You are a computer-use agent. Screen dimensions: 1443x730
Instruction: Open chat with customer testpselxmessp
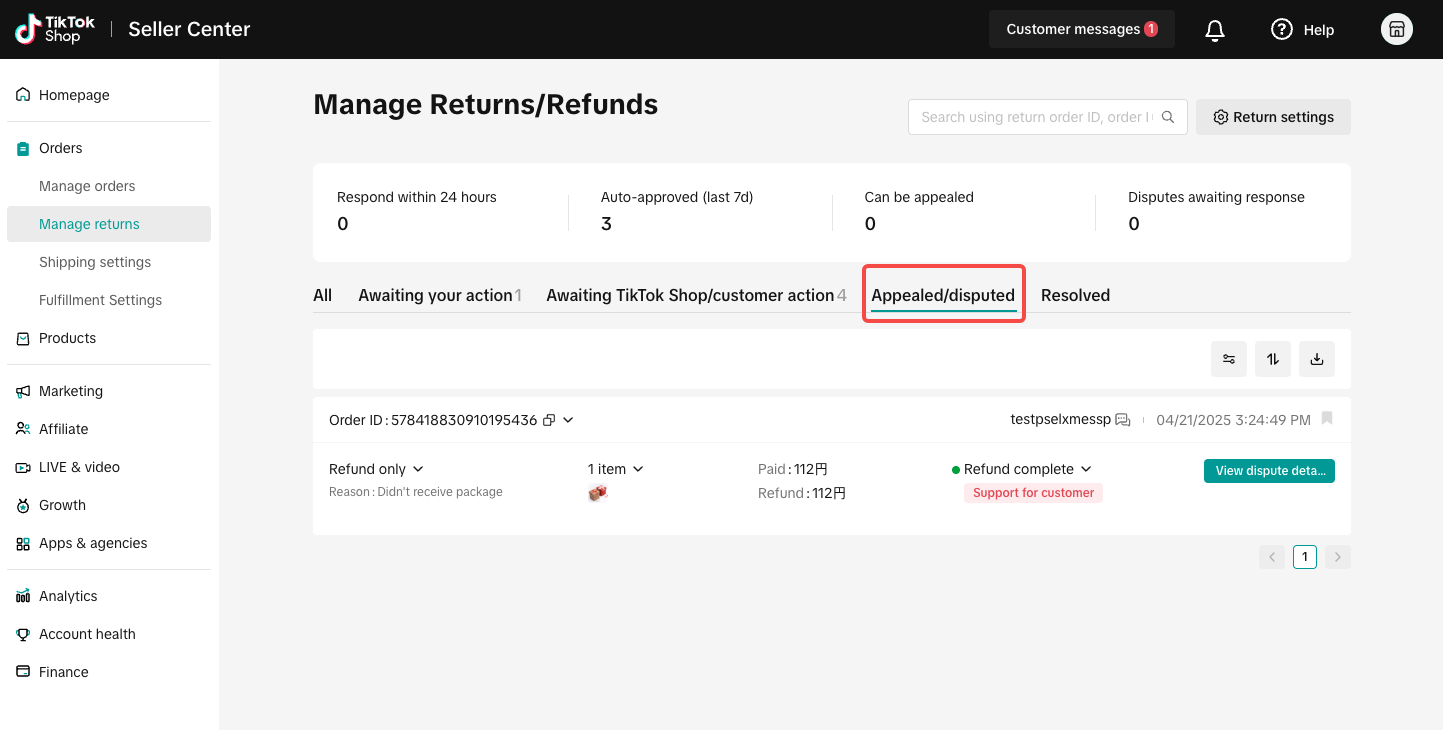pyautogui.click(x=1123, y=420)
